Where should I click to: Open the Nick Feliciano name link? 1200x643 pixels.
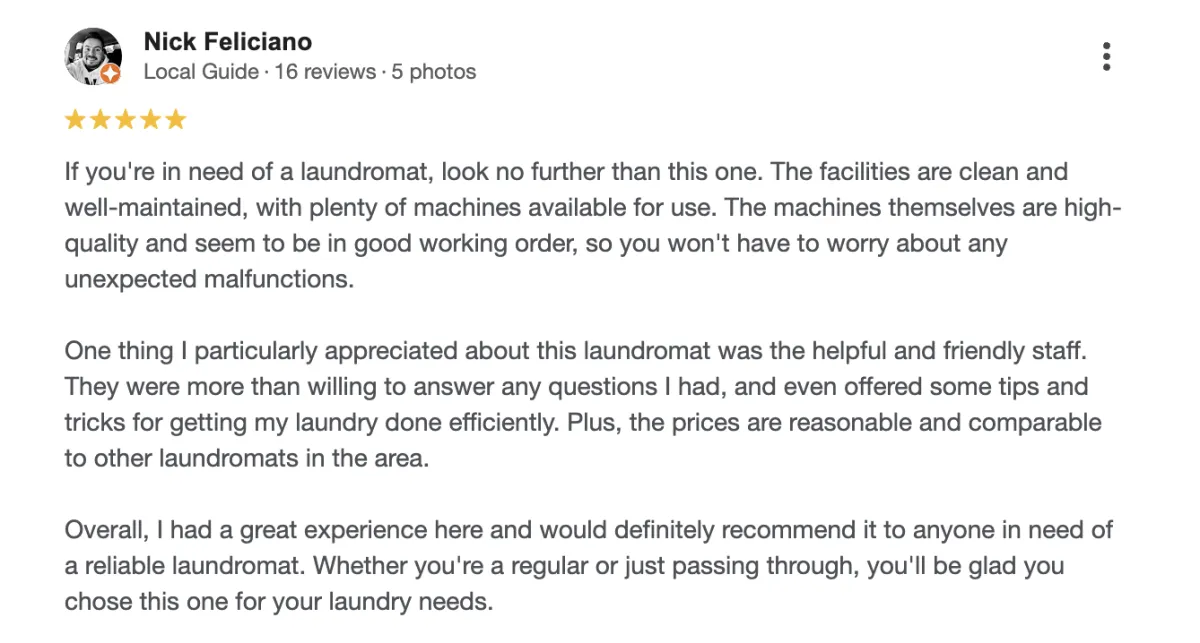228,42
